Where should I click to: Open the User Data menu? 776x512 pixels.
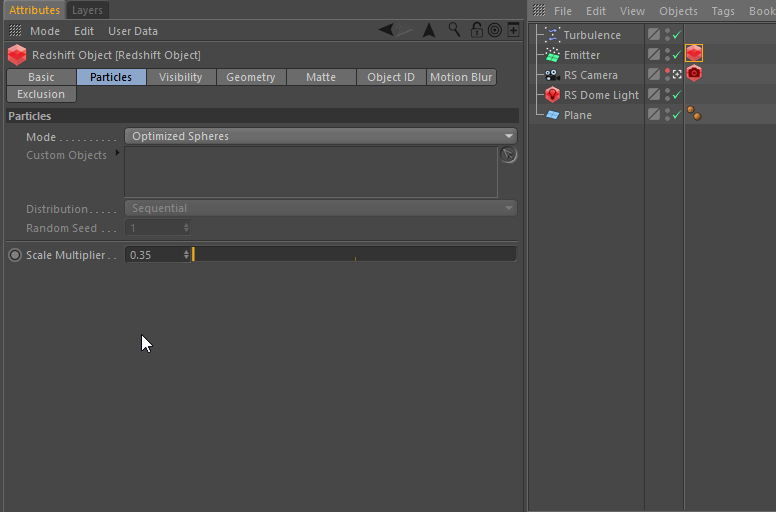point(133,31)
